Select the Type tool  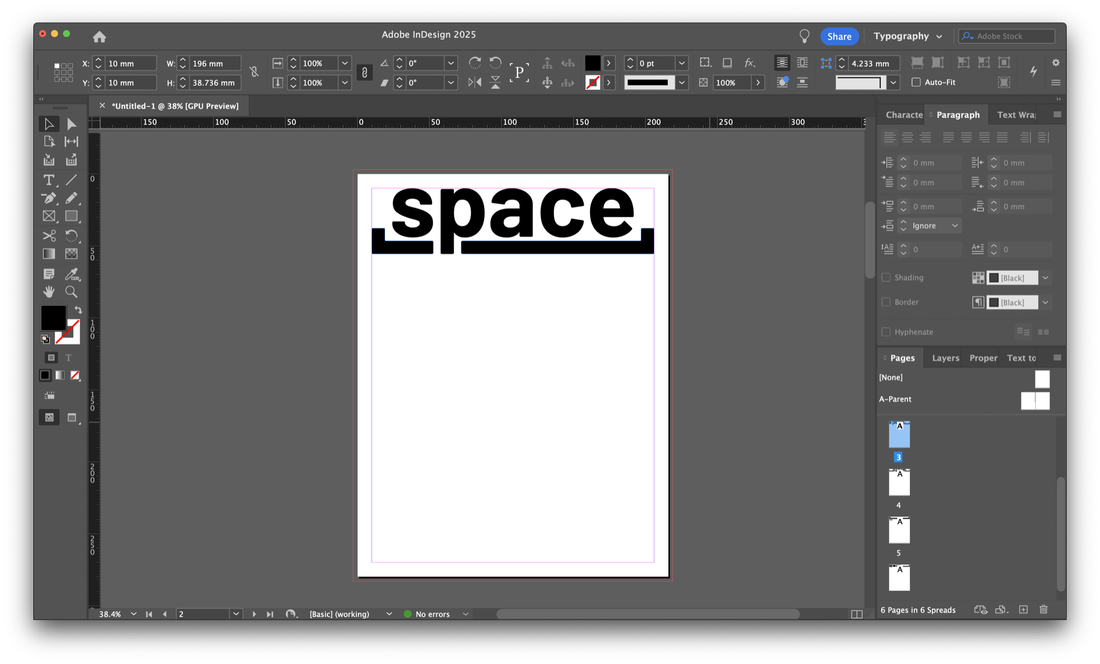point(48,180)
